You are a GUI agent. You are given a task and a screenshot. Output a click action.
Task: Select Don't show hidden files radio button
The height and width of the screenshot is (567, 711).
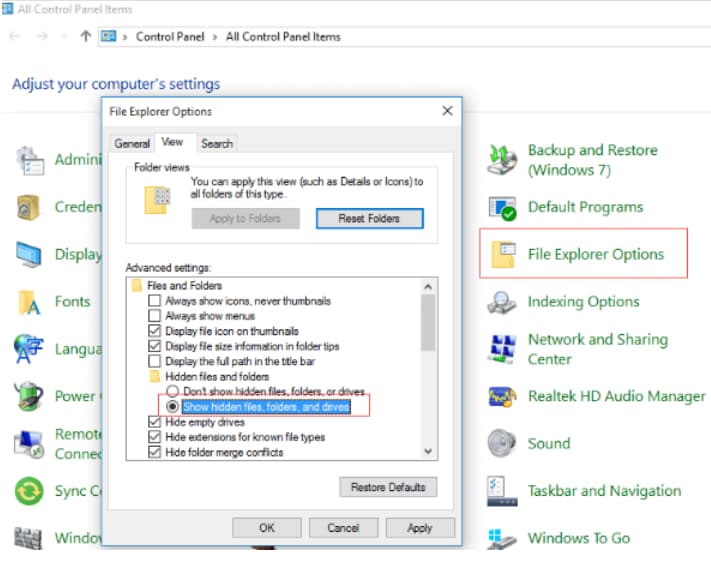[172, 391]
